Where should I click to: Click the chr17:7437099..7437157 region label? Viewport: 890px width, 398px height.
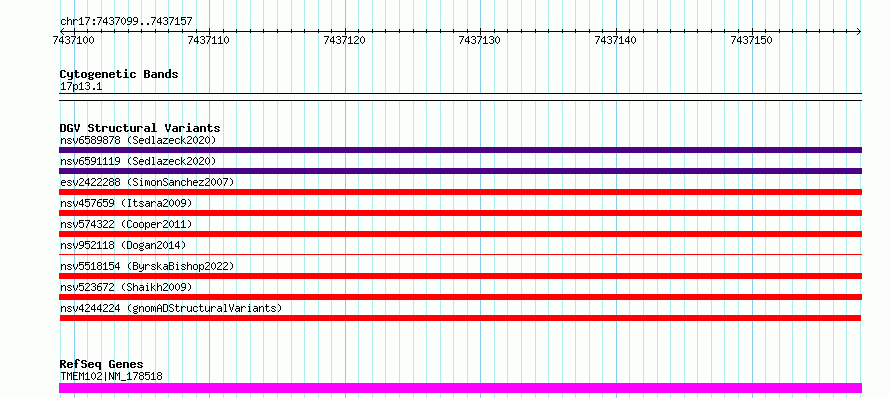[x=126, y=21]
